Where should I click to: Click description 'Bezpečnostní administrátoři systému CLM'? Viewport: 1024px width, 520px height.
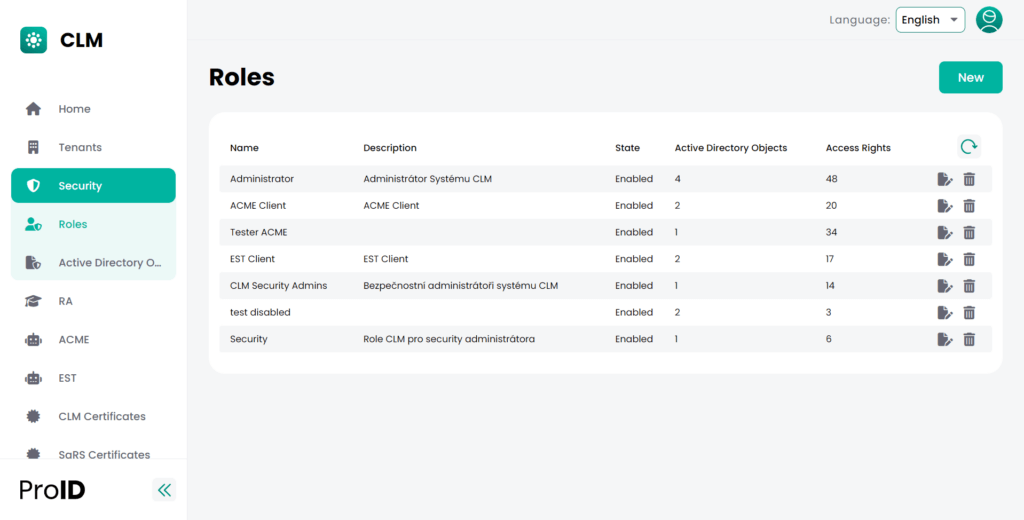coord(460,285)
